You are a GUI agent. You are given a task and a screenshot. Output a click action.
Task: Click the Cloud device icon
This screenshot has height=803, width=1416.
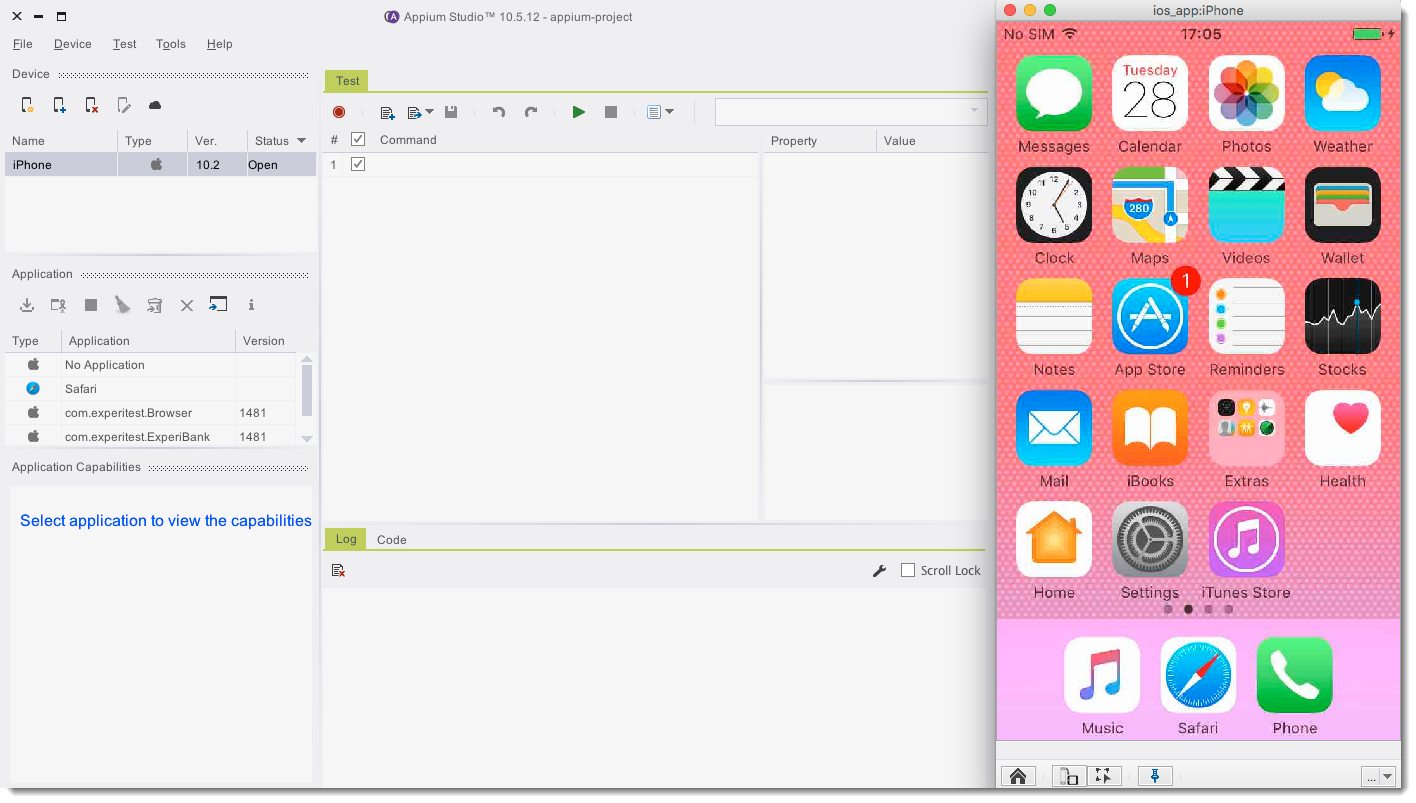[x=155, y=105]
